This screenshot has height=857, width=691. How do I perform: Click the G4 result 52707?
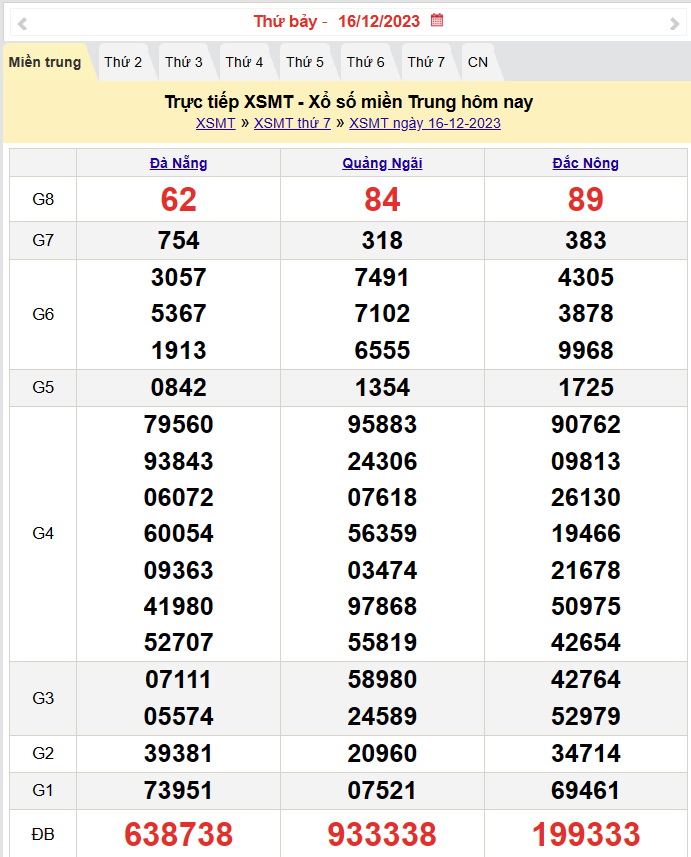coord(178,643)
